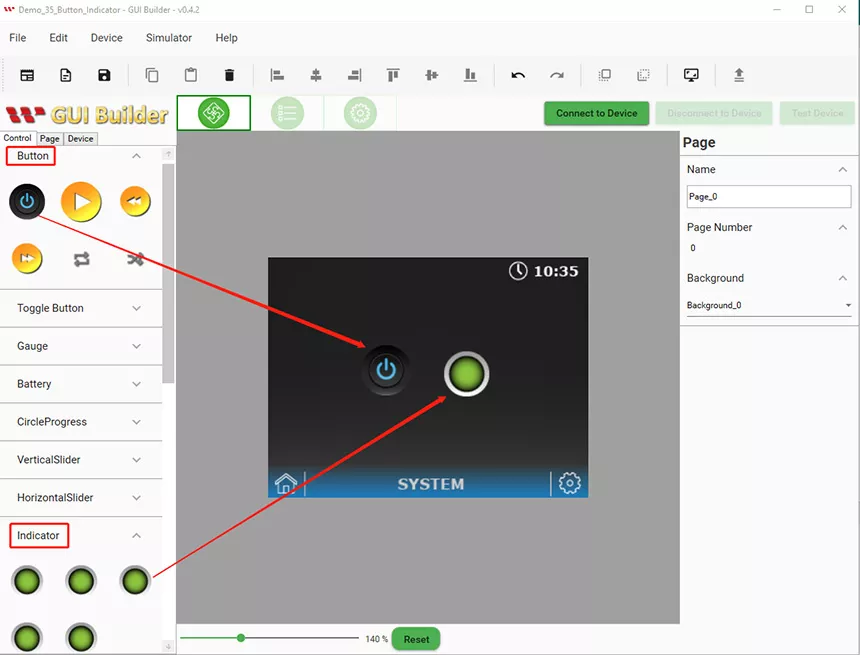Click the Paste clipboard icon
Viewport: 860px width, 655px height.
pyautogui.click(x=190, y=75)
